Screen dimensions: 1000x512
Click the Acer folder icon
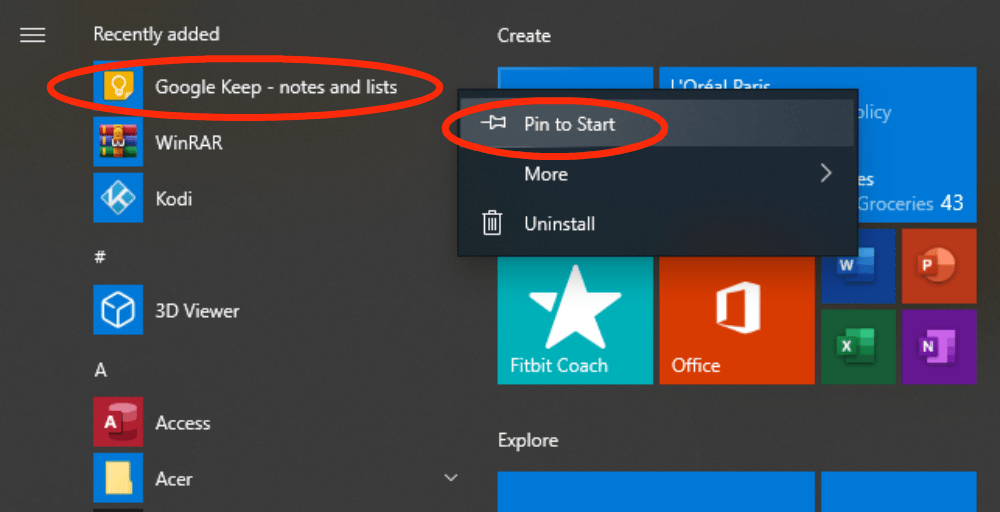point(118,478)
